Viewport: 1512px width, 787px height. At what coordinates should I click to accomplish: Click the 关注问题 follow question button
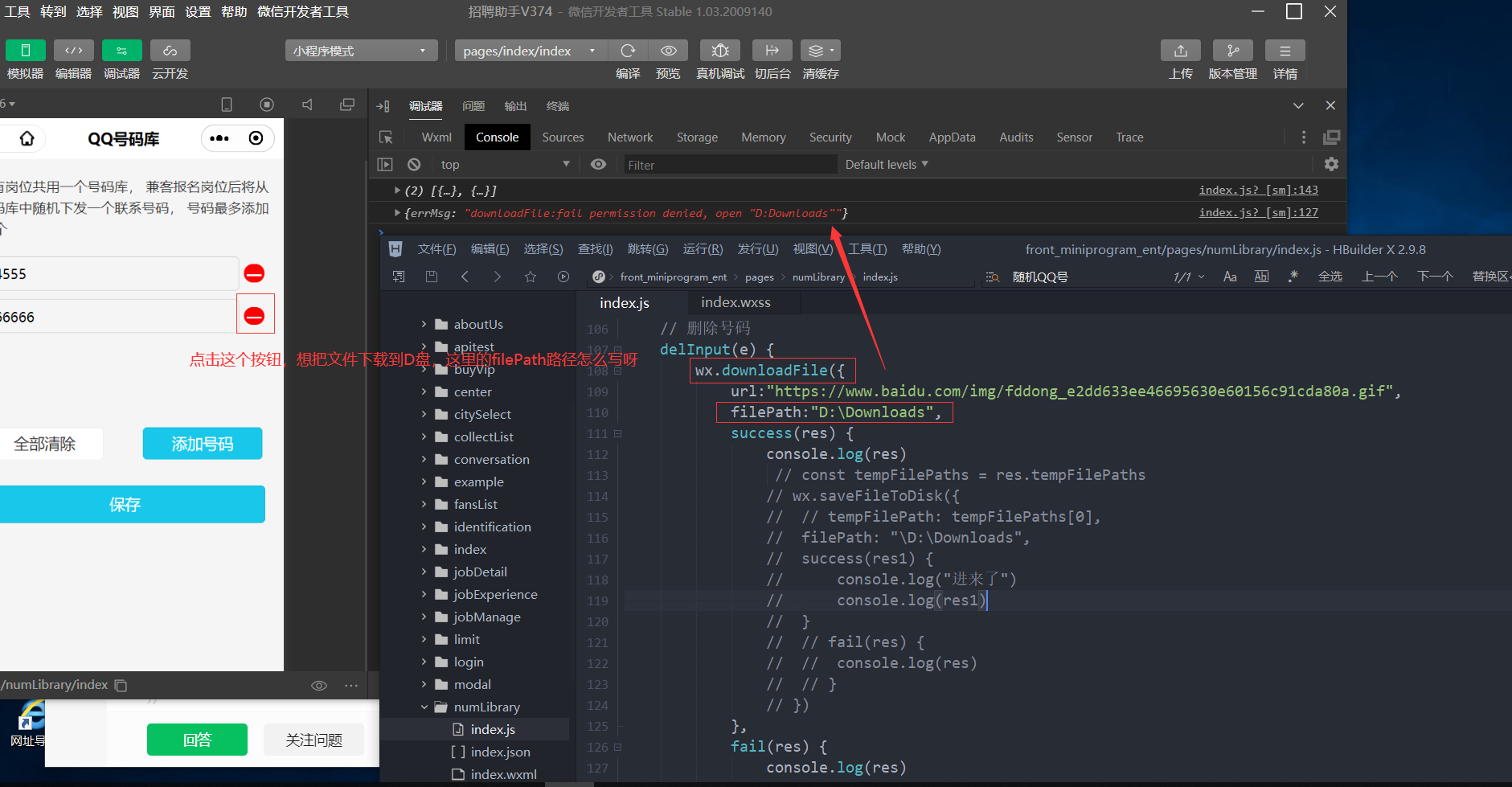pyautogui.click(x=313, y=740)
